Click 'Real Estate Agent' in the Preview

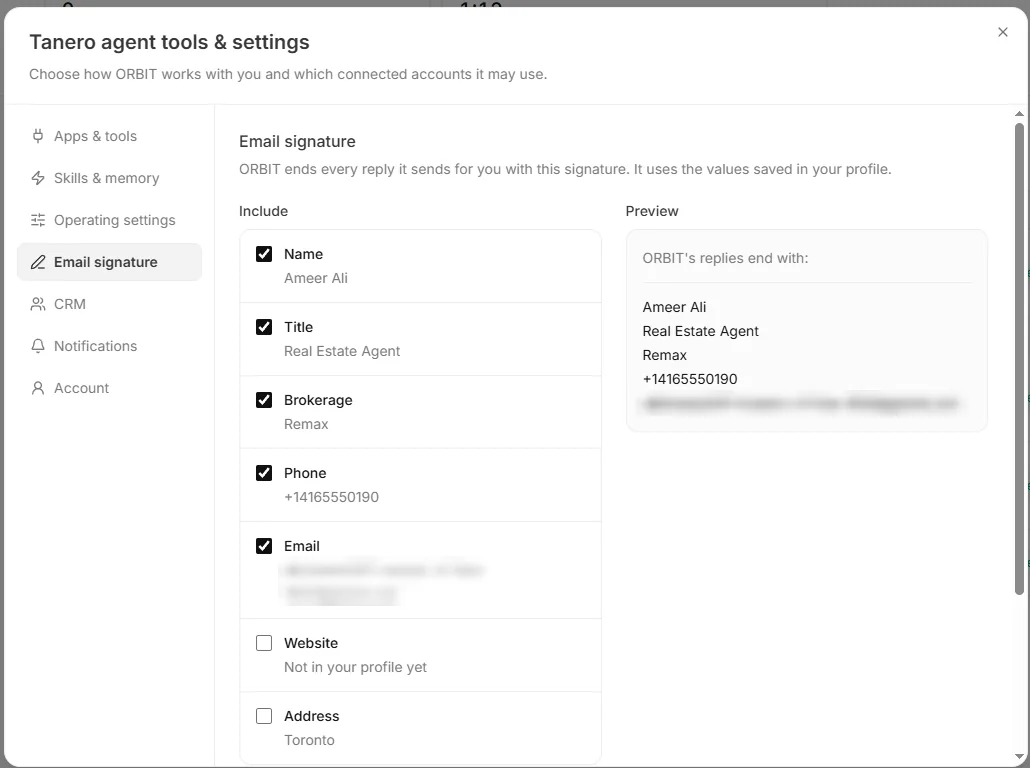tap(700, 332)
